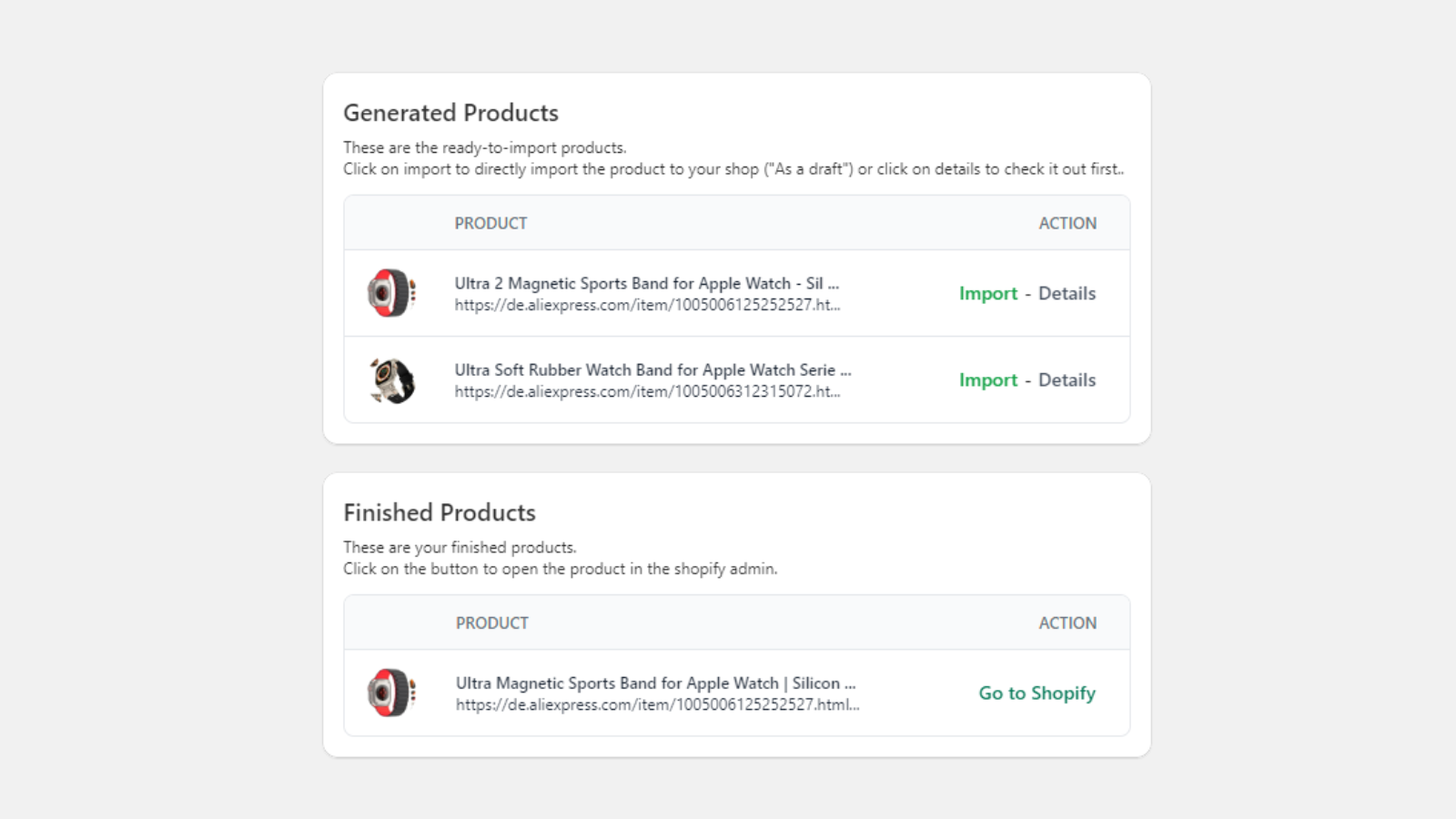Select the Ultra 2 Magnetic Sports Band title
The image size is (1456, 819).
click(646, 283)
